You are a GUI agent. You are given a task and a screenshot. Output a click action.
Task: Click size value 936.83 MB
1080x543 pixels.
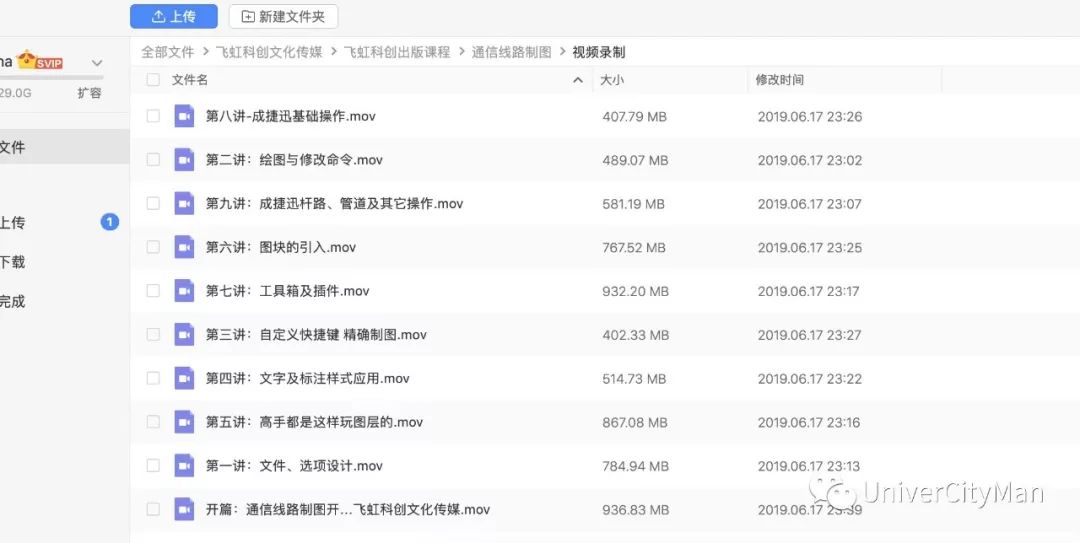click(635, 510)
